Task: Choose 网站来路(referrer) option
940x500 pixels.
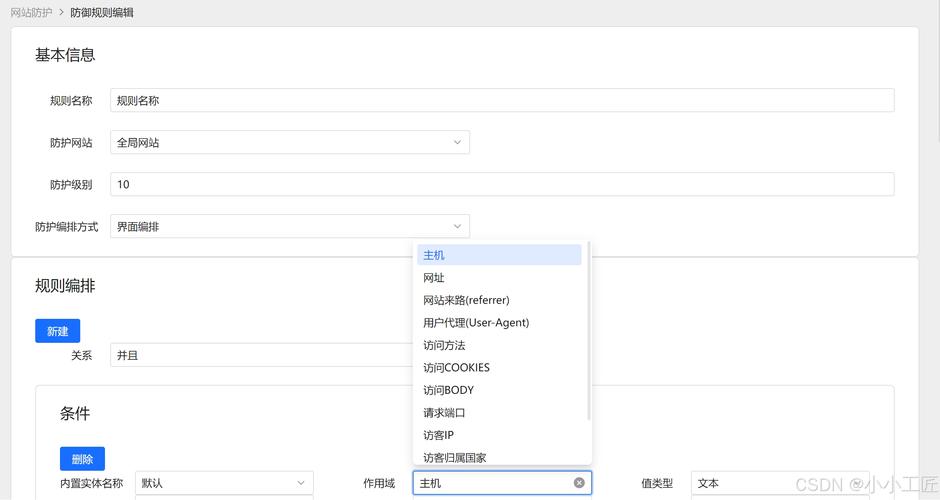Action: [x=499, y=300]
